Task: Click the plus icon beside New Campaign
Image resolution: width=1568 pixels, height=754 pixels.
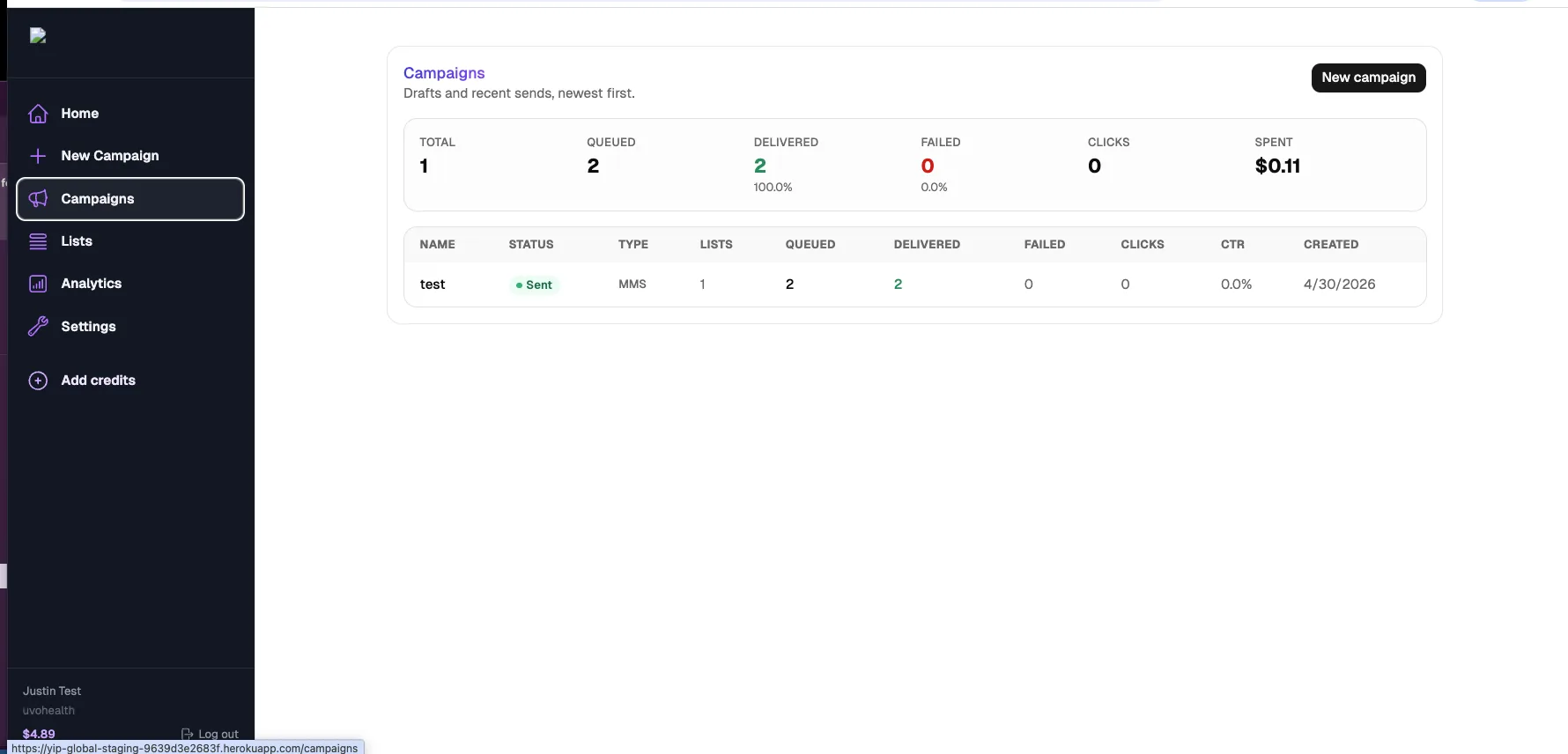Action: tap(38, 156)
